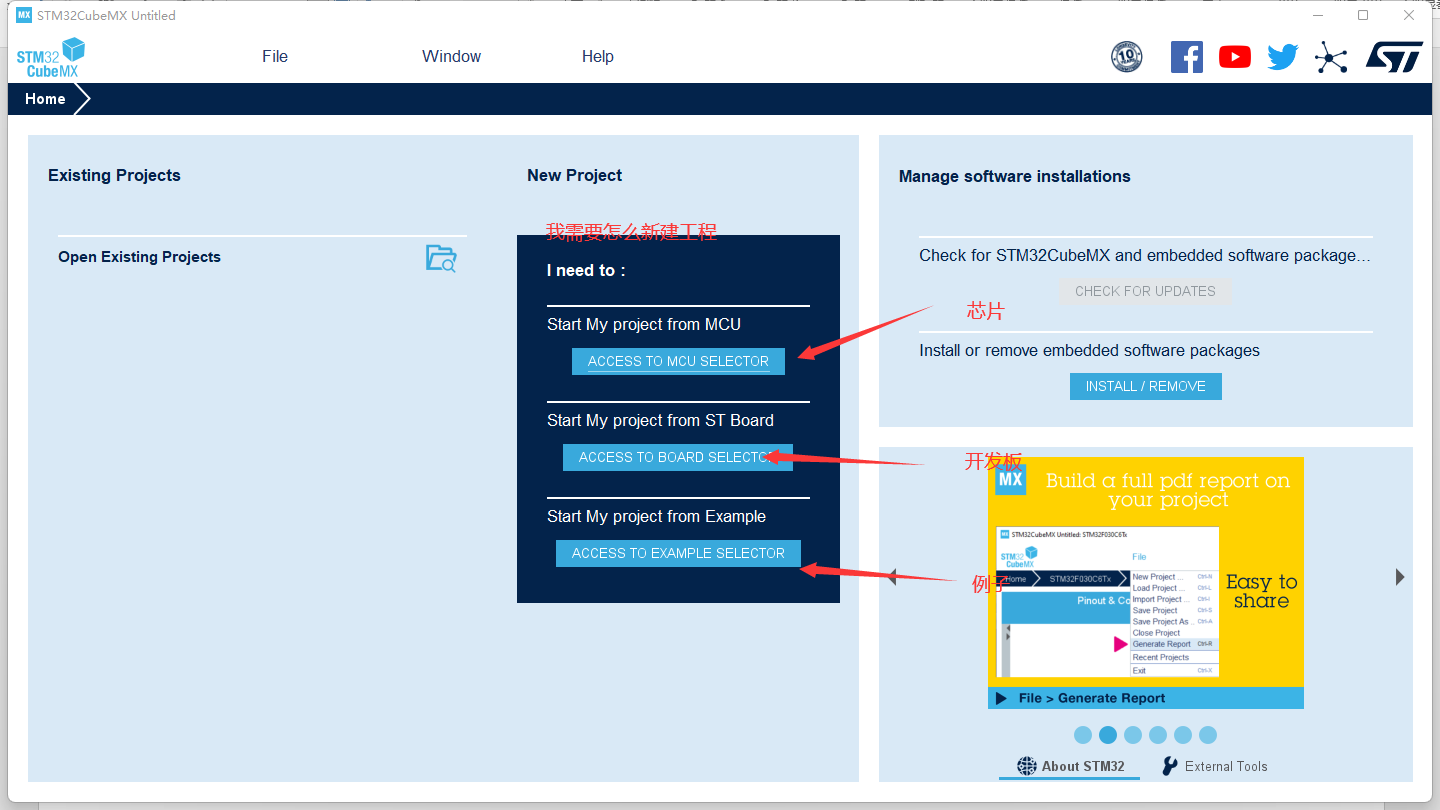1440x810 pixels.
Task: Click the PDF report banner image
Action: tap(1146, 583)
